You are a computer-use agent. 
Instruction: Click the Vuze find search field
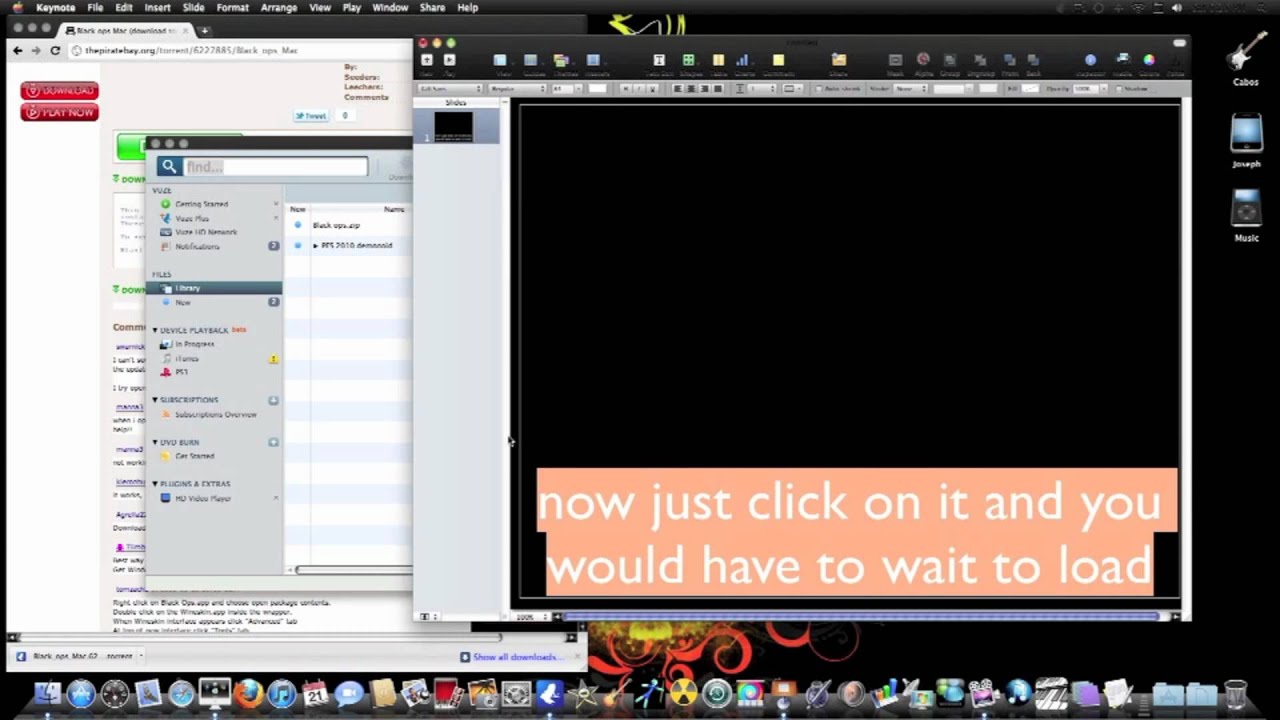coord(275,167)
